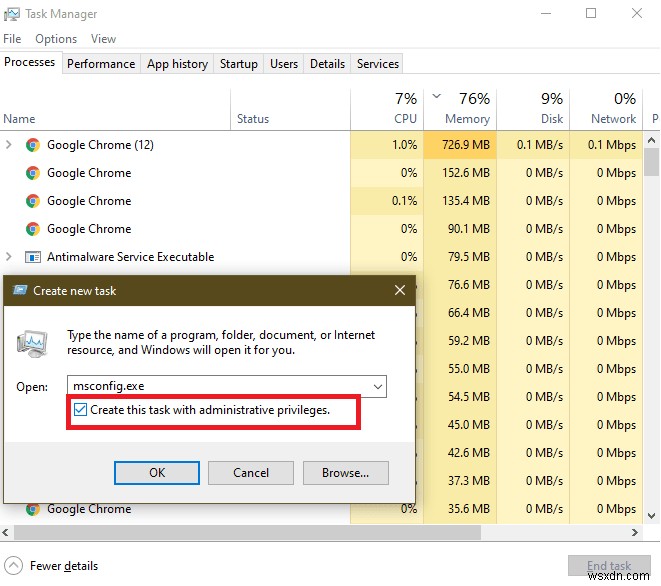This screenshot has height=586, width=661.
Task: Click the 135.4 MB memory cell
Action: click(x=460, y=201)
